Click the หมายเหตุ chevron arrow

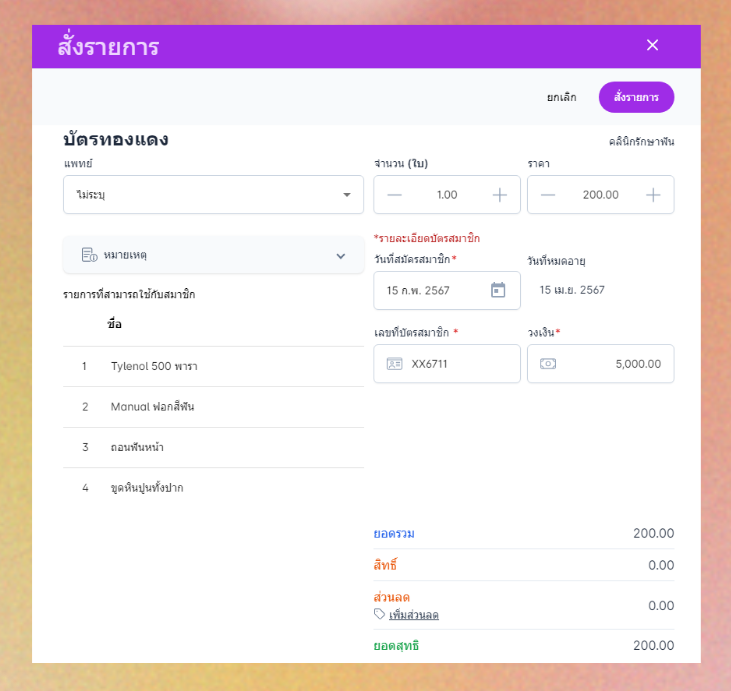click(341, 256)
